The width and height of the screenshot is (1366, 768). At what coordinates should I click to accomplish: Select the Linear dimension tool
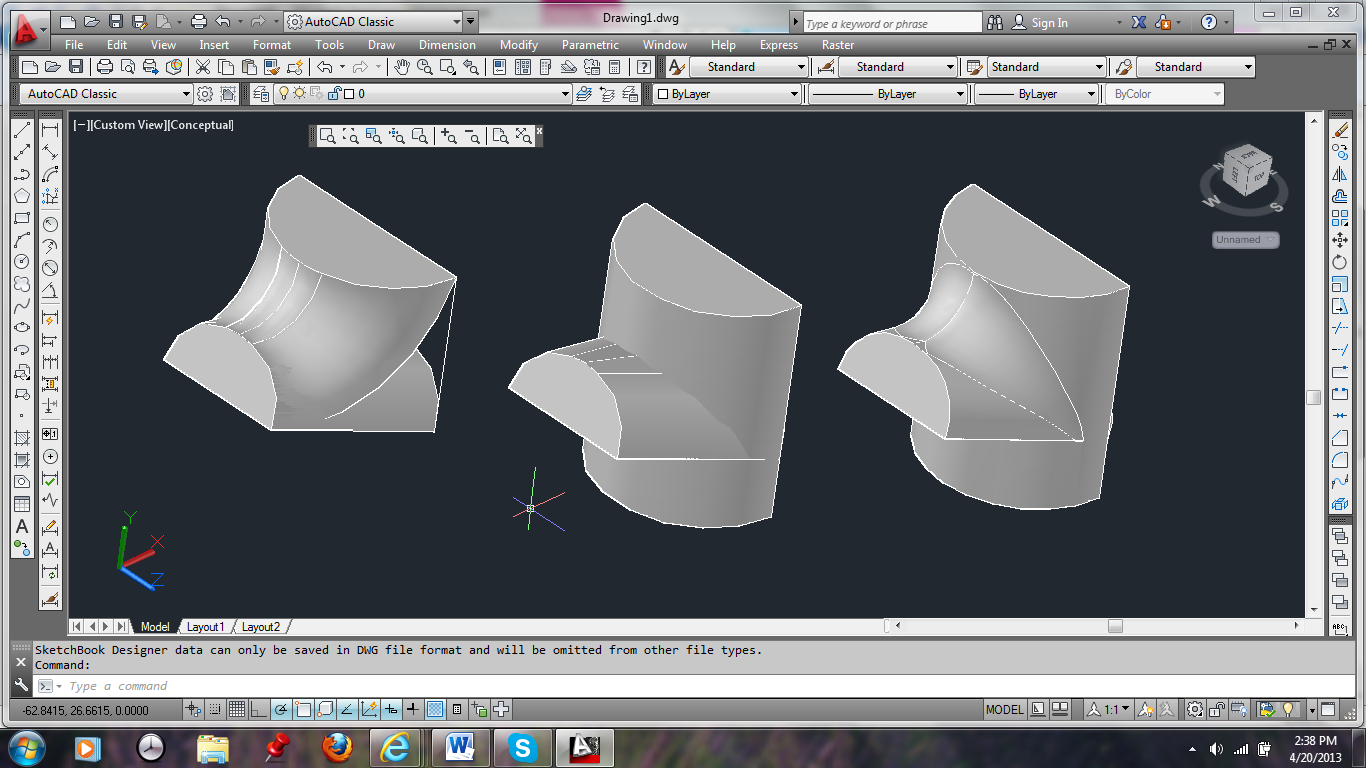pyautogui.click(x=50, y=130)
